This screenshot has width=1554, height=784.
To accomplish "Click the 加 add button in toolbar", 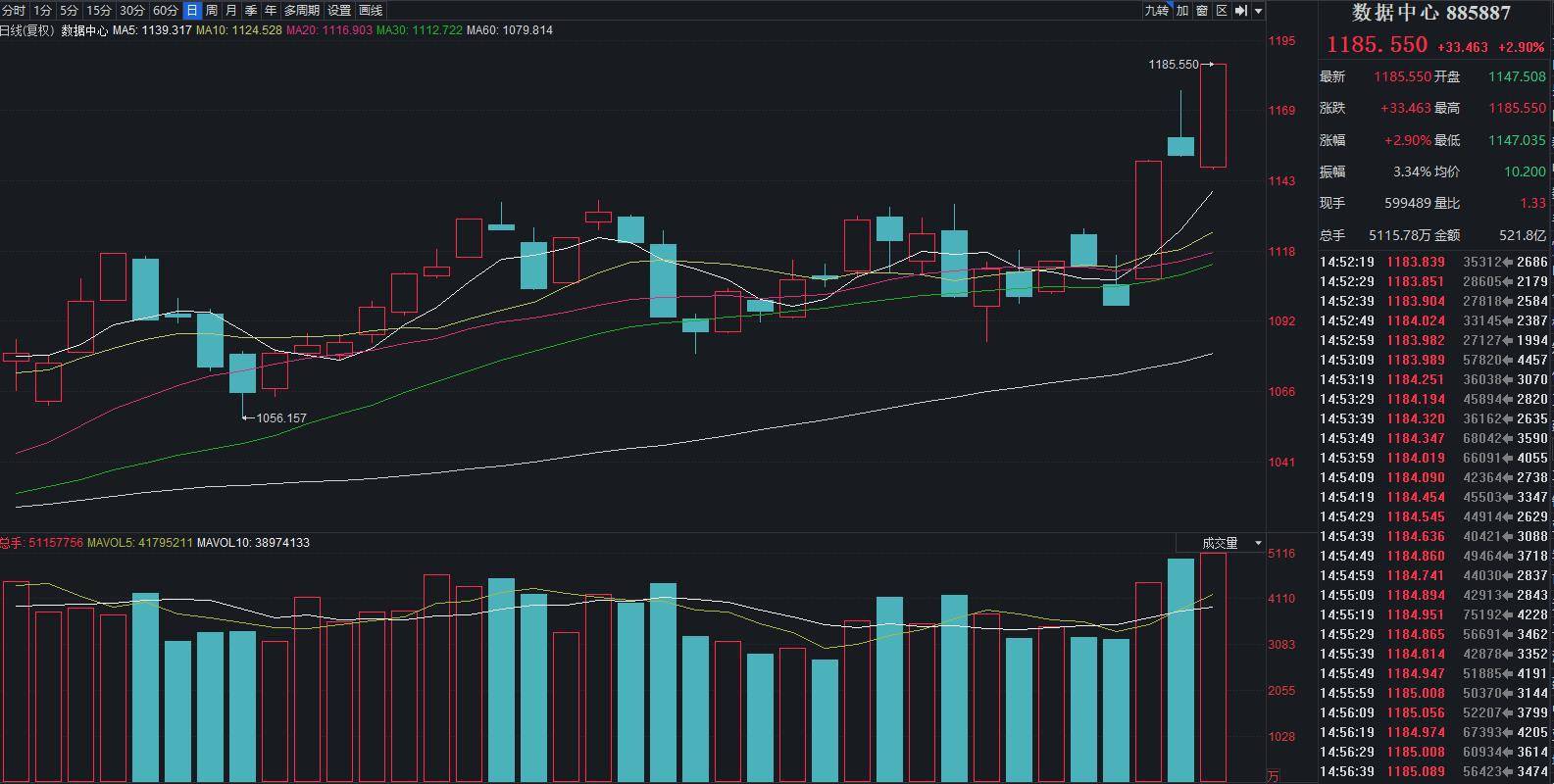I will click(1182, 10).
